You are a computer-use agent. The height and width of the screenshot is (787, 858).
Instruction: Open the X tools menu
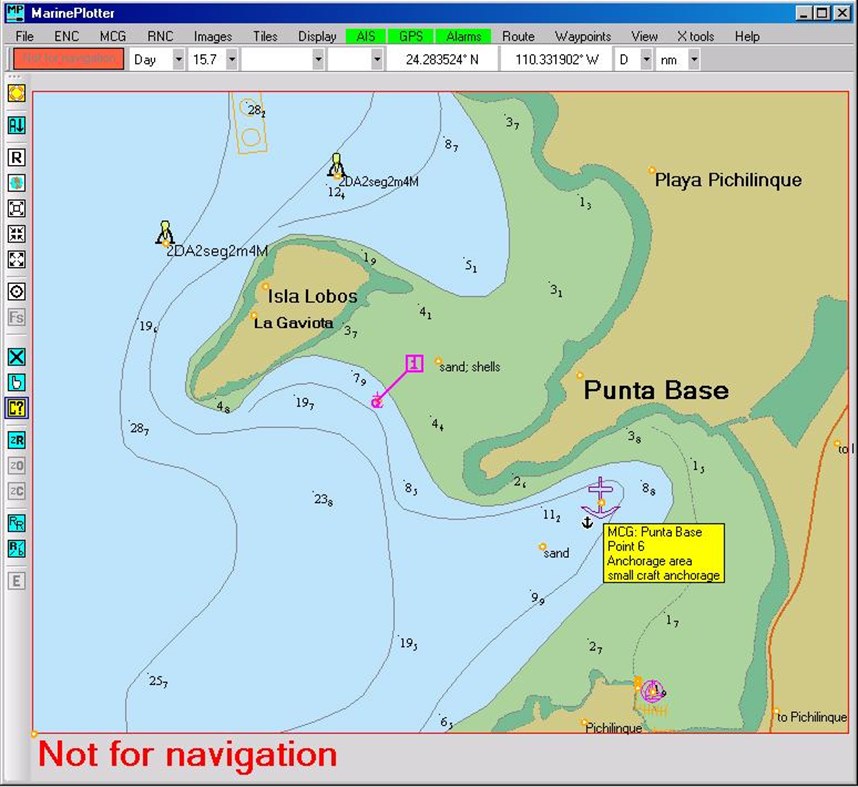pos(695,35)
